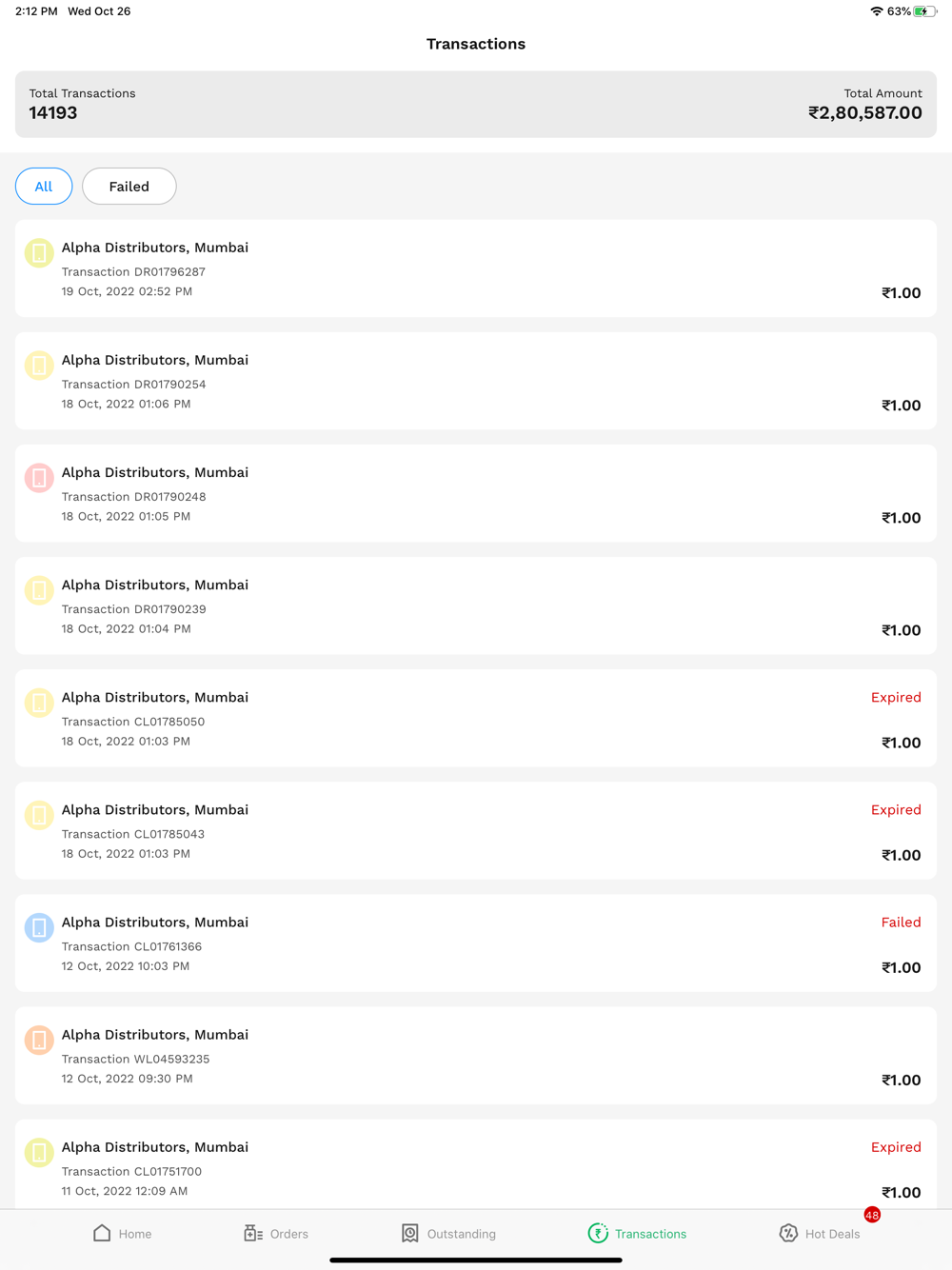The height and width of the screenshot is (1270, 952).
Task: Open transaction DR01796287 details
Action: tap(476, 268)
